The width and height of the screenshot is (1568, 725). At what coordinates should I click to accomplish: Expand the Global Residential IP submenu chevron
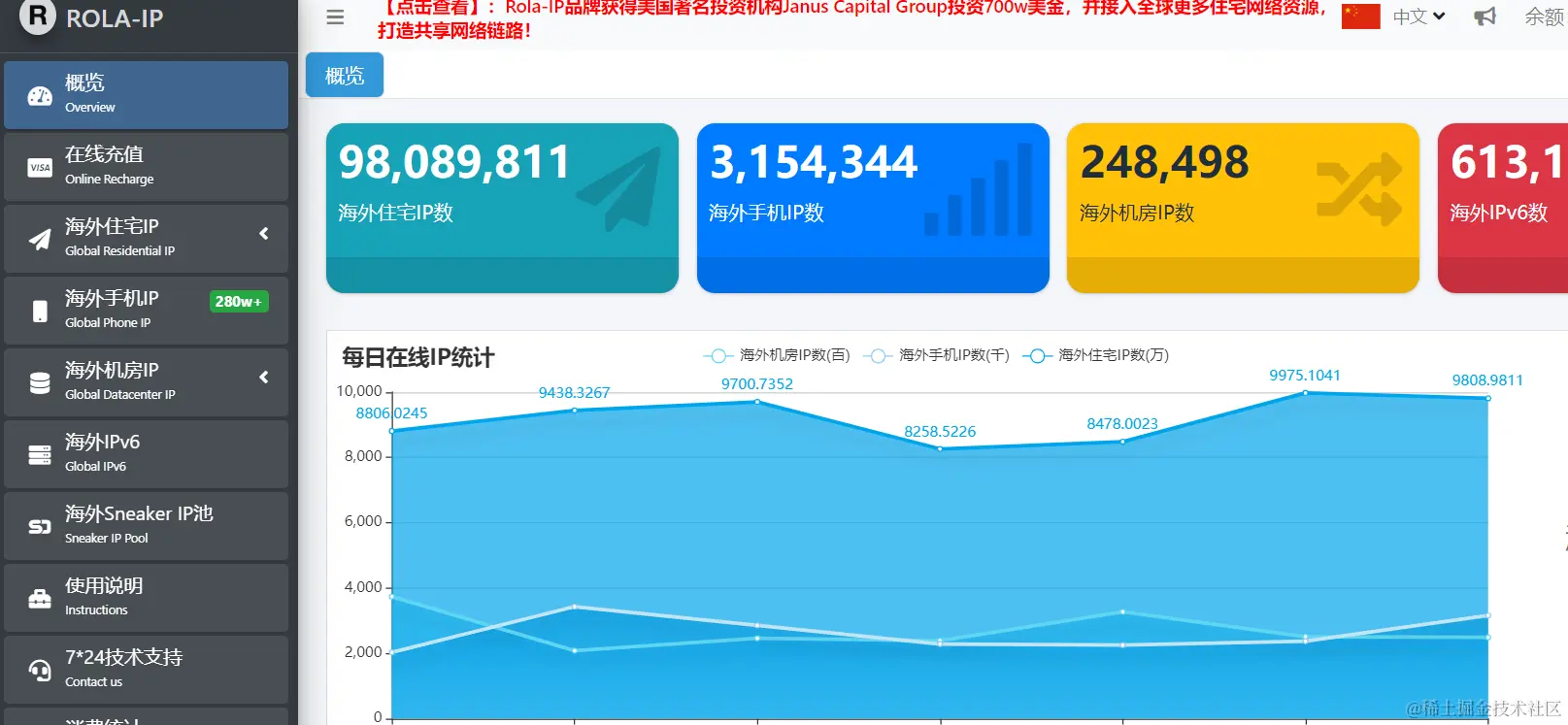pyautogui.click(x=264, y=233)
